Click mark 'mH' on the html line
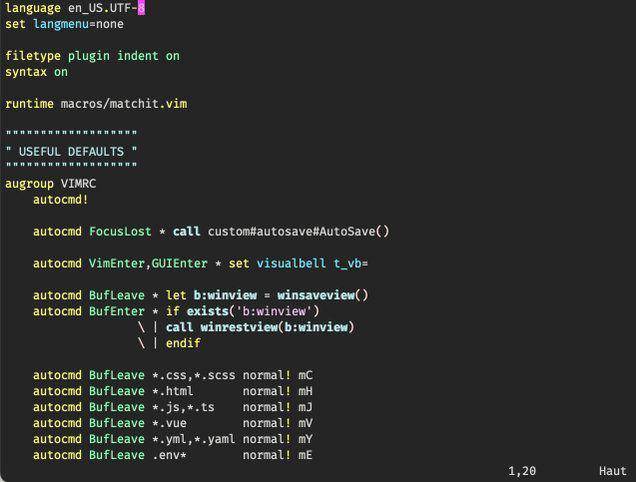 pos(305,391)
